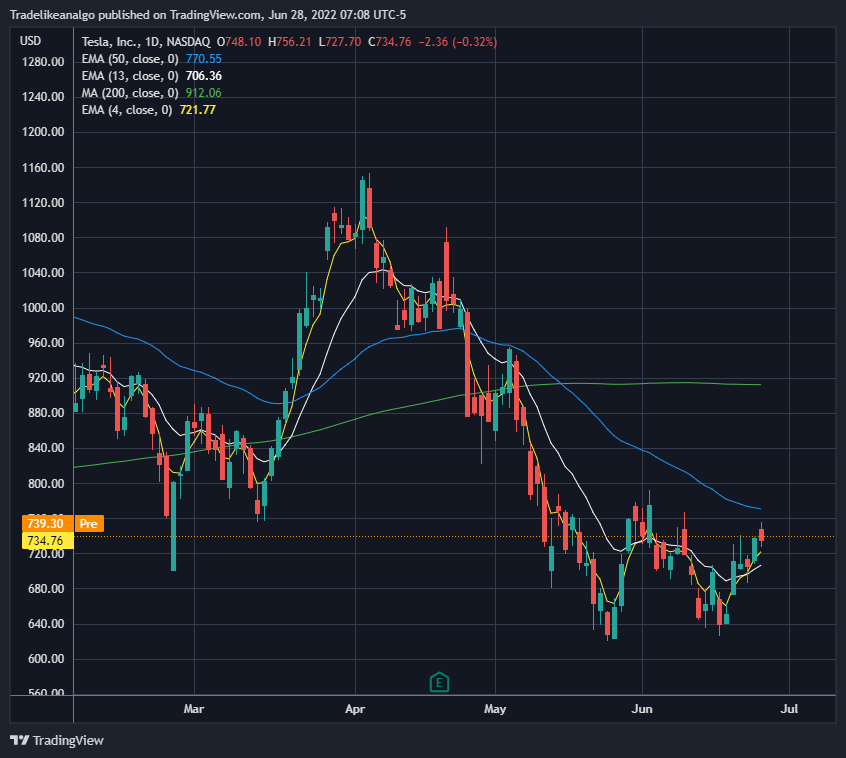Select the MA (200, close, 0) indicator
The height and width of the screenshot is (758, 846).
coord(130,93)
